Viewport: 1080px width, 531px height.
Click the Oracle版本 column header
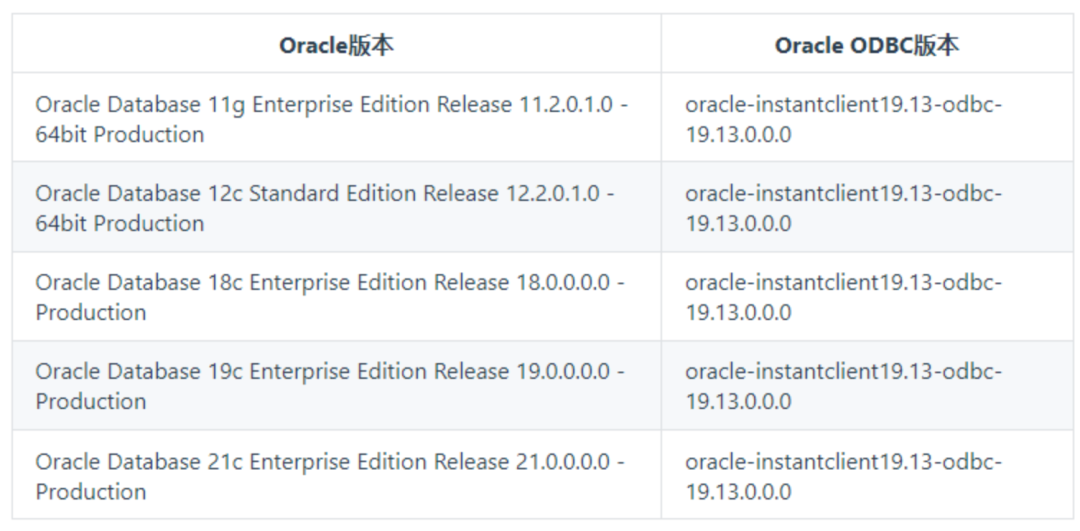pyautogui.click(x=337, y=45)
